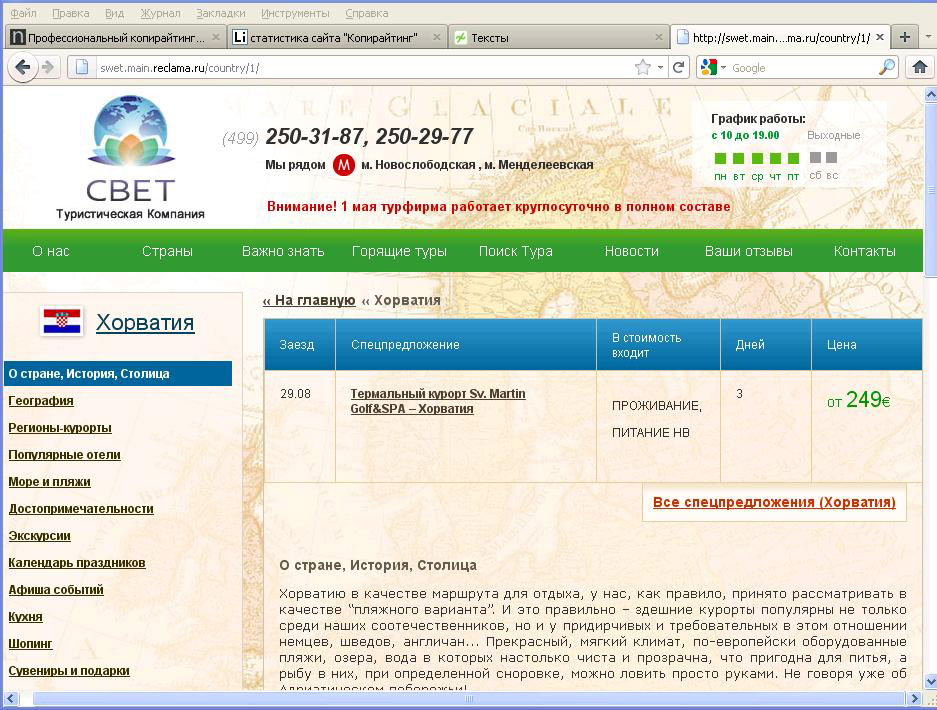Switch to статистика сайта Копирайтинг tab

(x=338, y=38)
